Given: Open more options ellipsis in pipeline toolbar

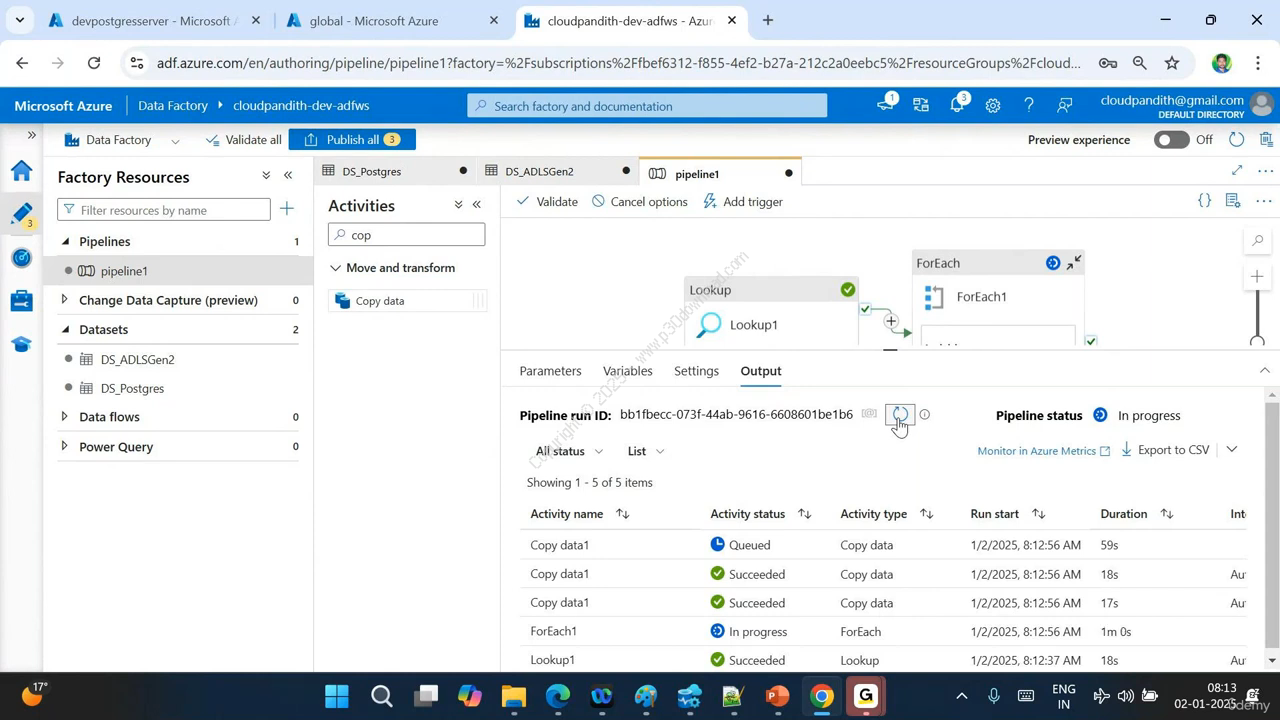Looking at the screenshot, I should tap(1264, 201).
